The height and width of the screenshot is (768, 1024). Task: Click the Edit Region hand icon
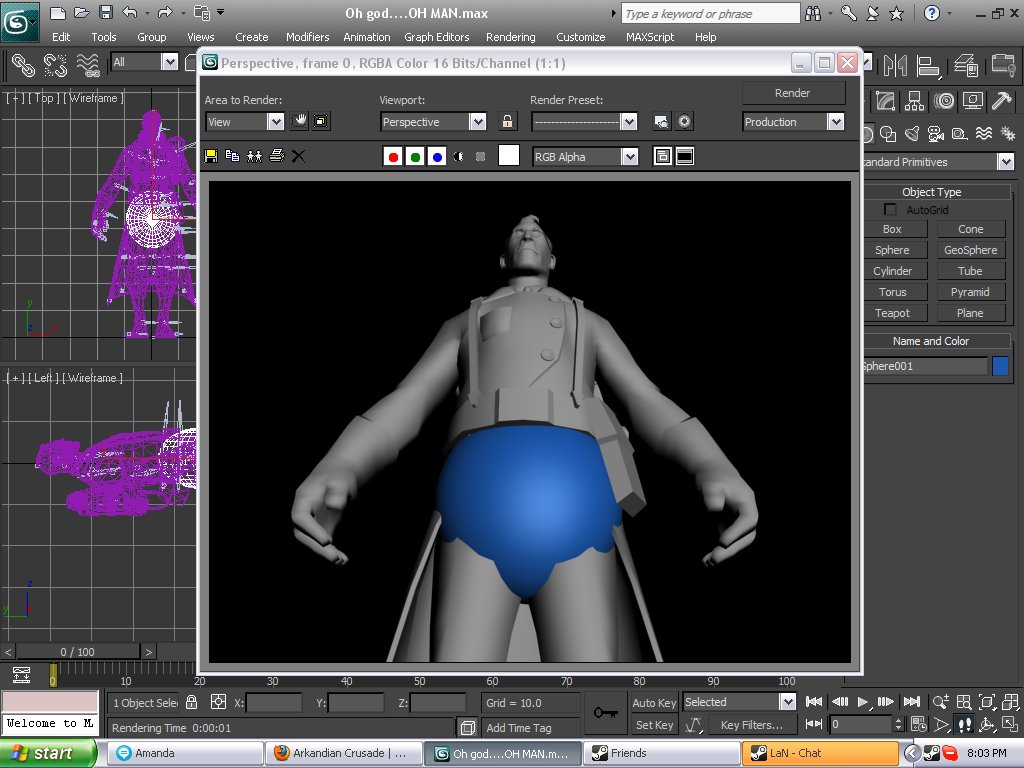click(299, 122)
